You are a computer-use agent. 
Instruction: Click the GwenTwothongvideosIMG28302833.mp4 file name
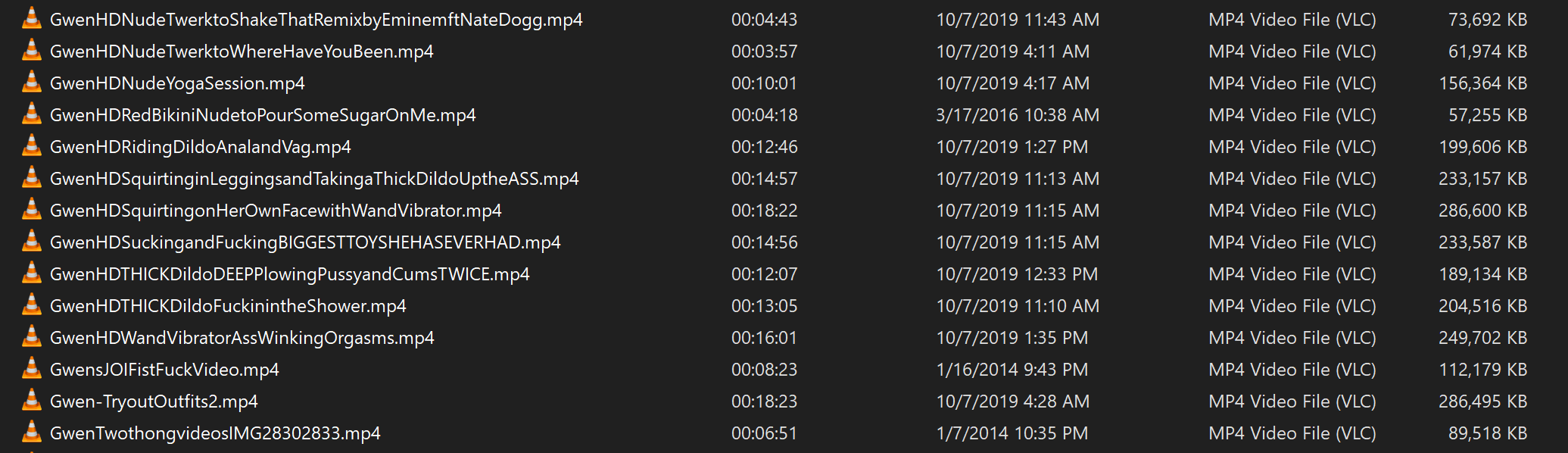click(x=215, y=433)
